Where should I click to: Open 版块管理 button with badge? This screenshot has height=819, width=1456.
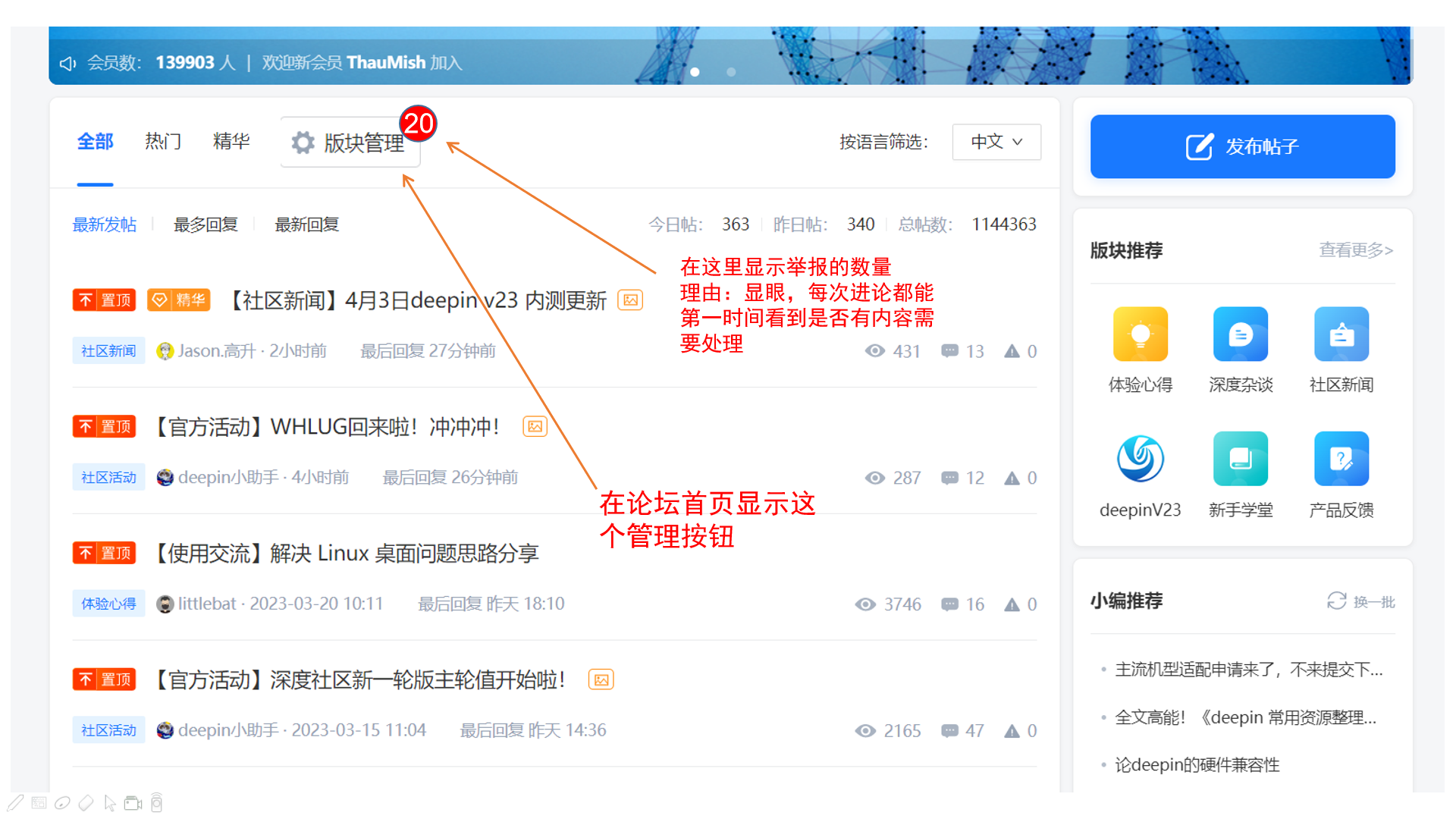(350, 143)
